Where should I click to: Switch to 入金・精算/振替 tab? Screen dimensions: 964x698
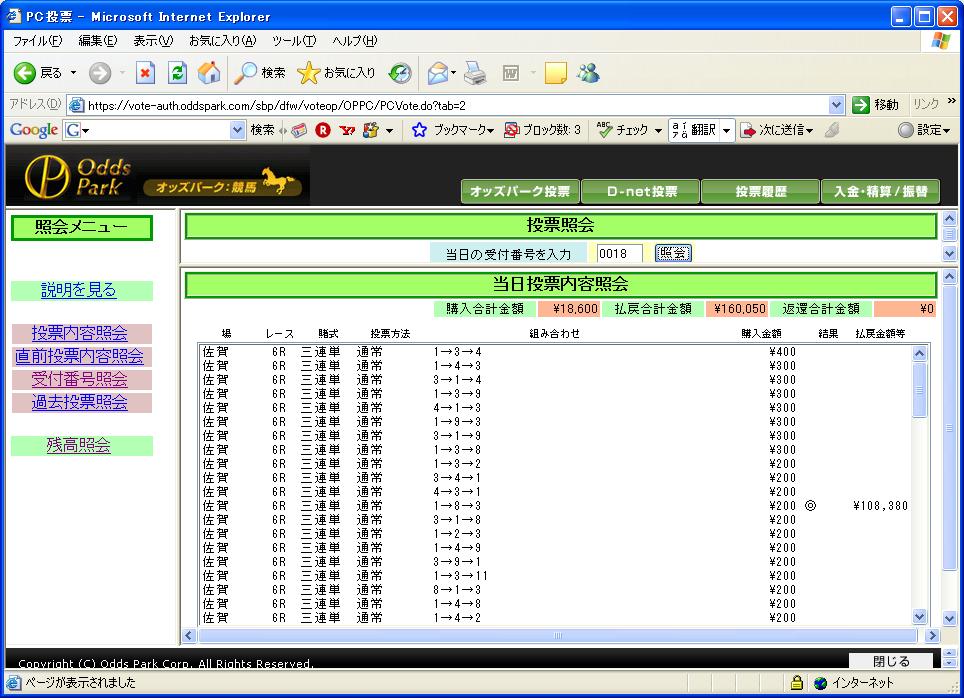click(x=880, y=191)
